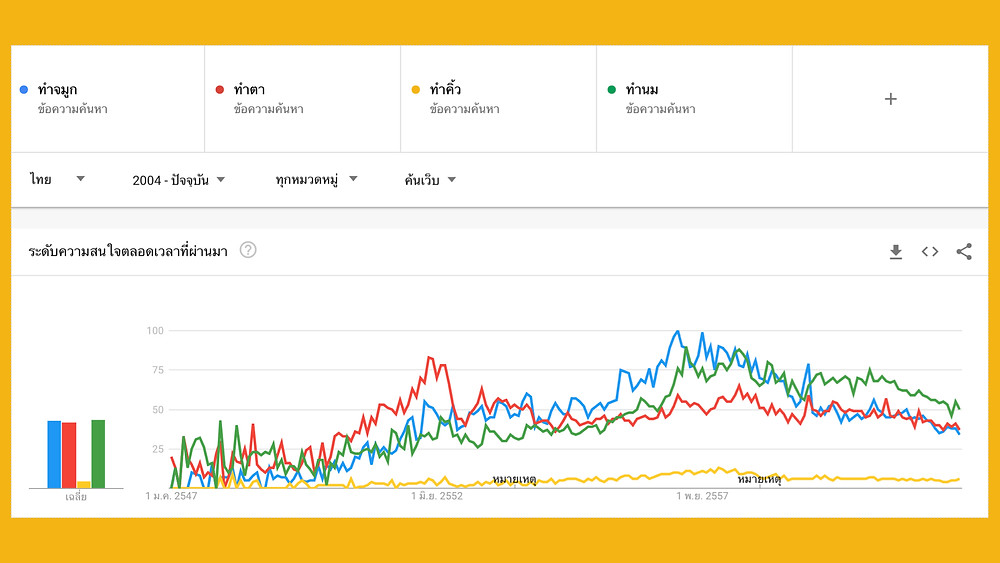The width and height of the screenshot is (1000, 563).
Task: Select the ทำตา search term box
Action: [303, 99]
